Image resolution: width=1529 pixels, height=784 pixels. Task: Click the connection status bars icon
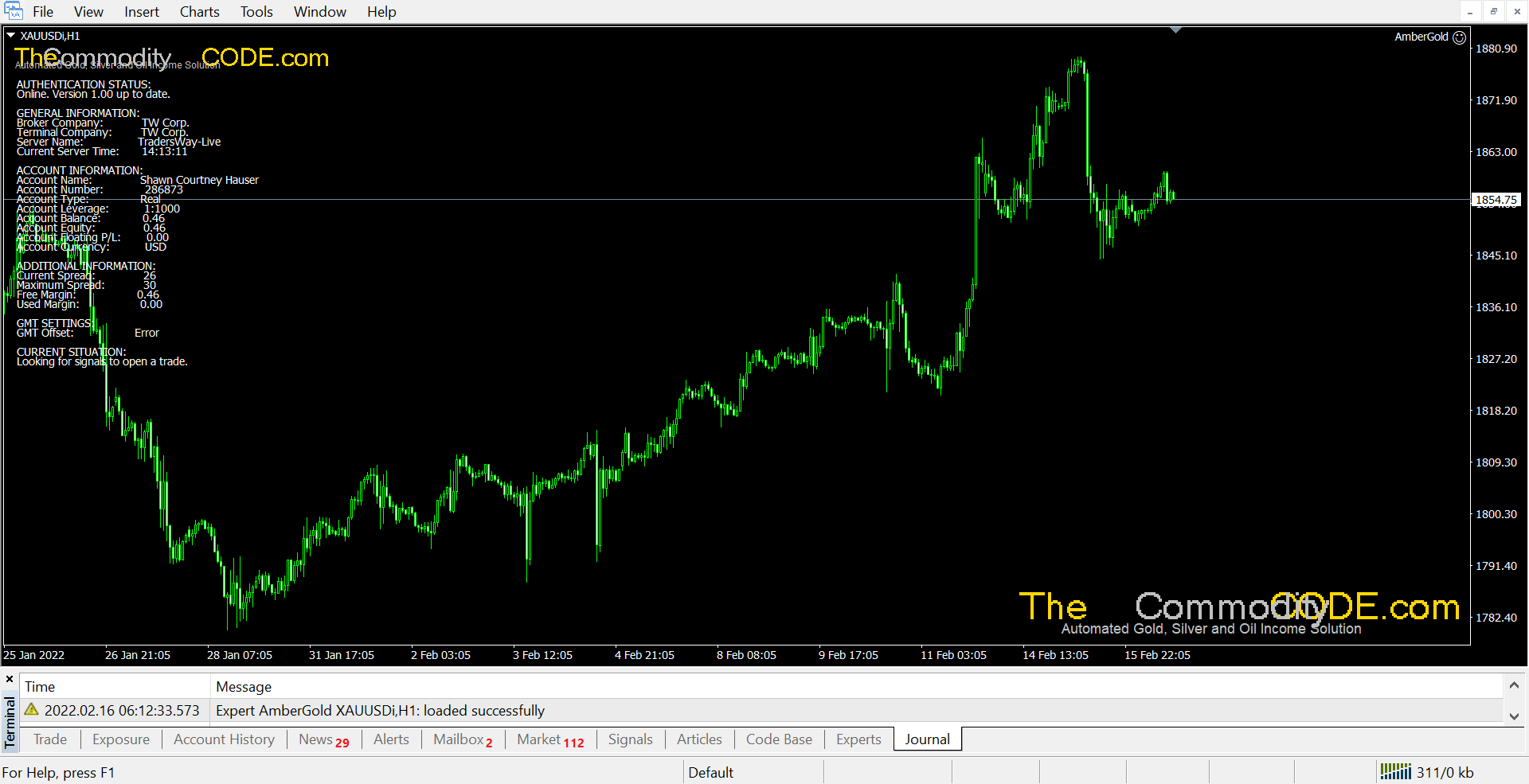1395,771
